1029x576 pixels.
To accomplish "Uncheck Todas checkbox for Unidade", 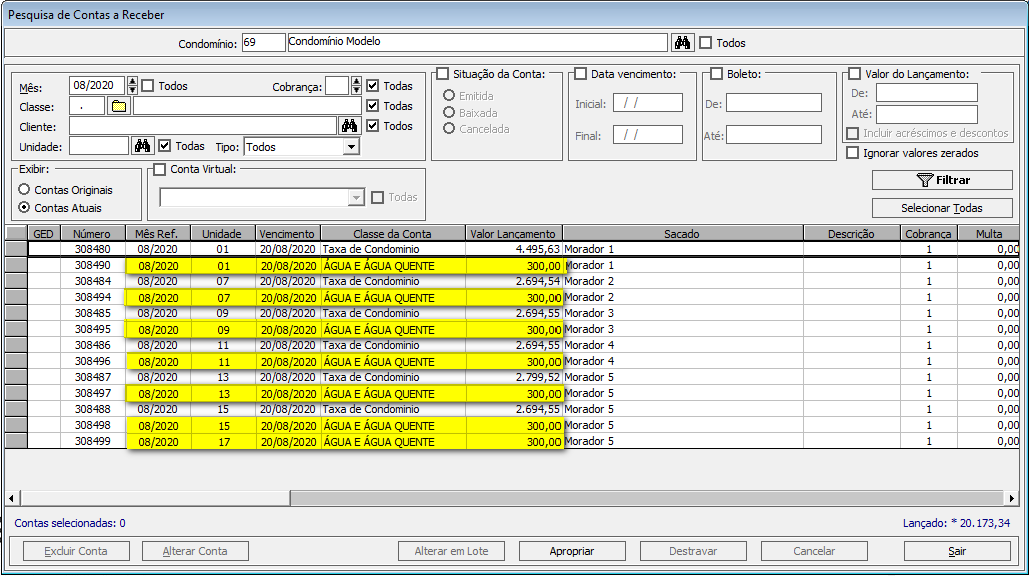I will click(165, 146).
